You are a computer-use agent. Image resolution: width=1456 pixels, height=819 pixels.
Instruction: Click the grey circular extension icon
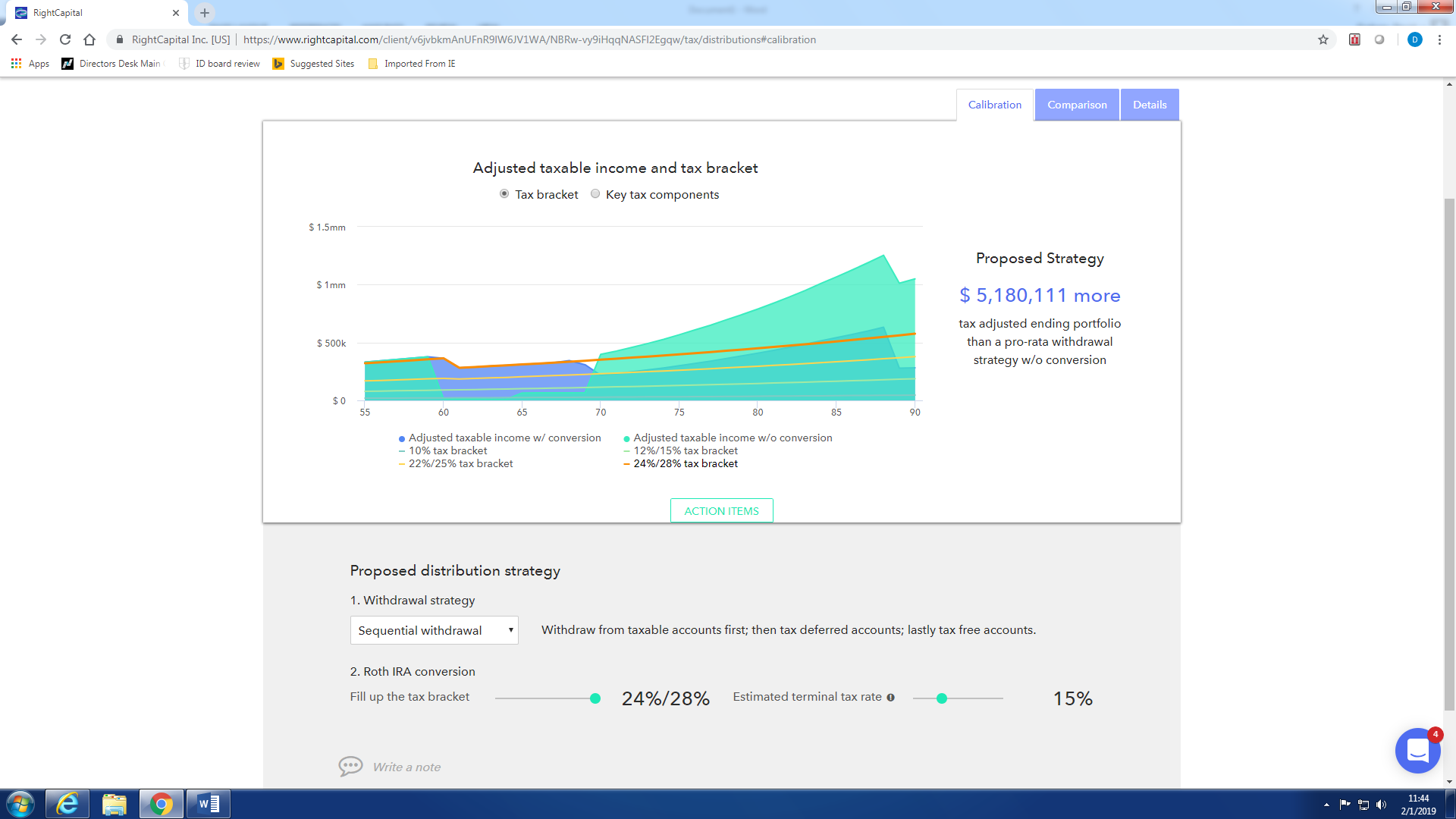click(1379, 39)
